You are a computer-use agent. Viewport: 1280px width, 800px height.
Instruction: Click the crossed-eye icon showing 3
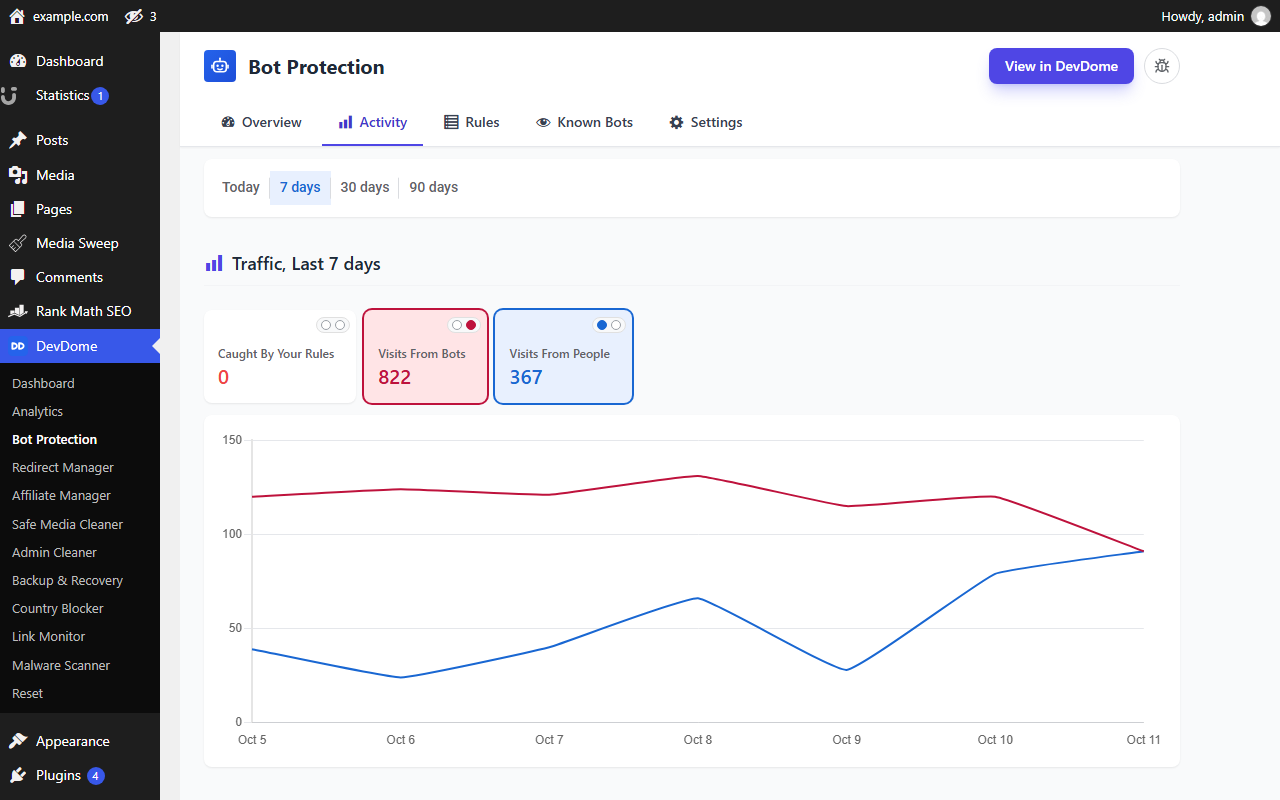click(x=134, y=16)
